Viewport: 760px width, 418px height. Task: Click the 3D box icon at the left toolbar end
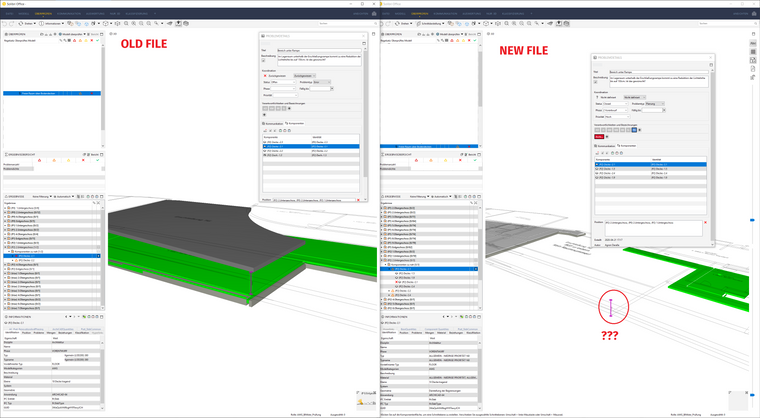(186, 23)
